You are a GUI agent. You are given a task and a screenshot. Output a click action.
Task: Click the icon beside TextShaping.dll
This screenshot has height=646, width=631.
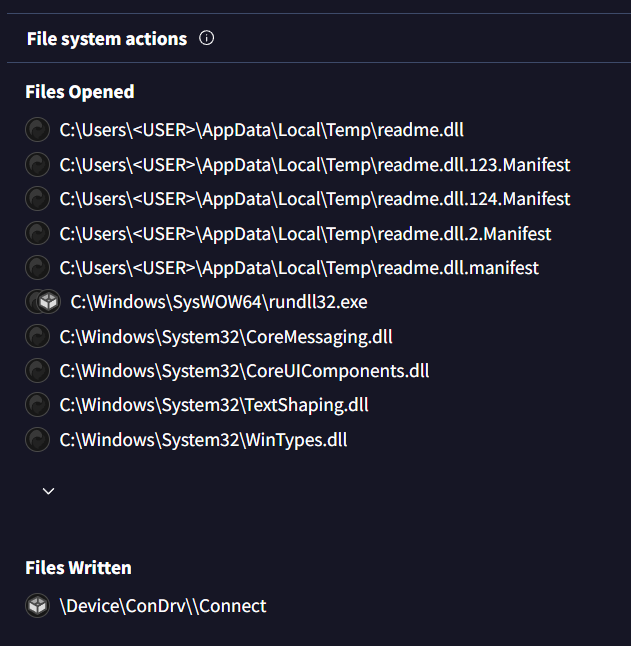37,405
